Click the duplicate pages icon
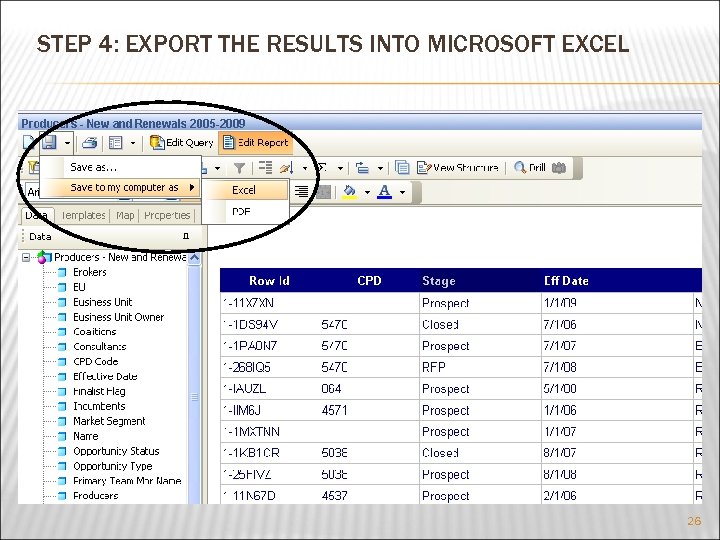The width and height of the screenshot is (720, 540). click(402, 168)
